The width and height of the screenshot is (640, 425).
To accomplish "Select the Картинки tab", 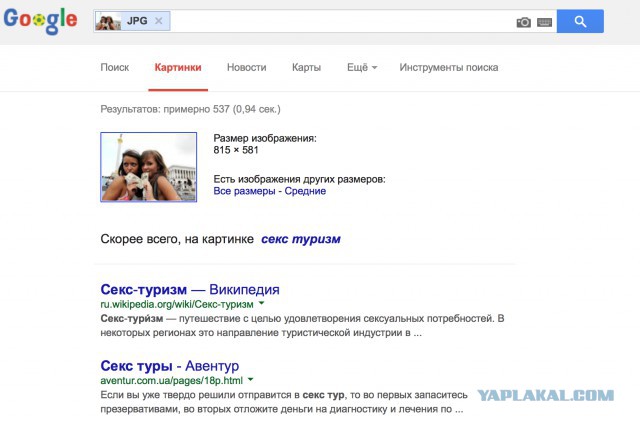I will pos(178,67).
